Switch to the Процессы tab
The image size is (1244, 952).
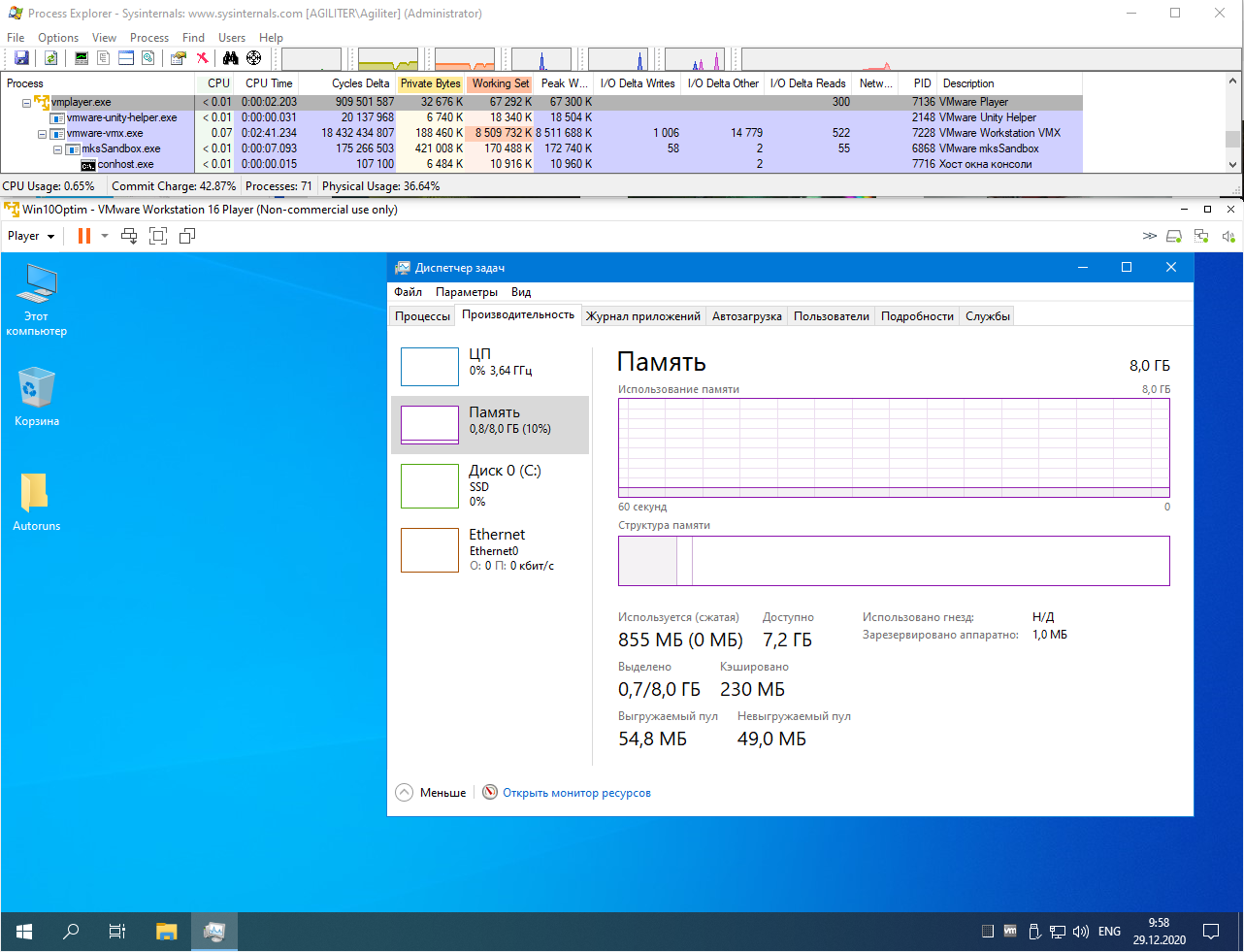(423, 315)
